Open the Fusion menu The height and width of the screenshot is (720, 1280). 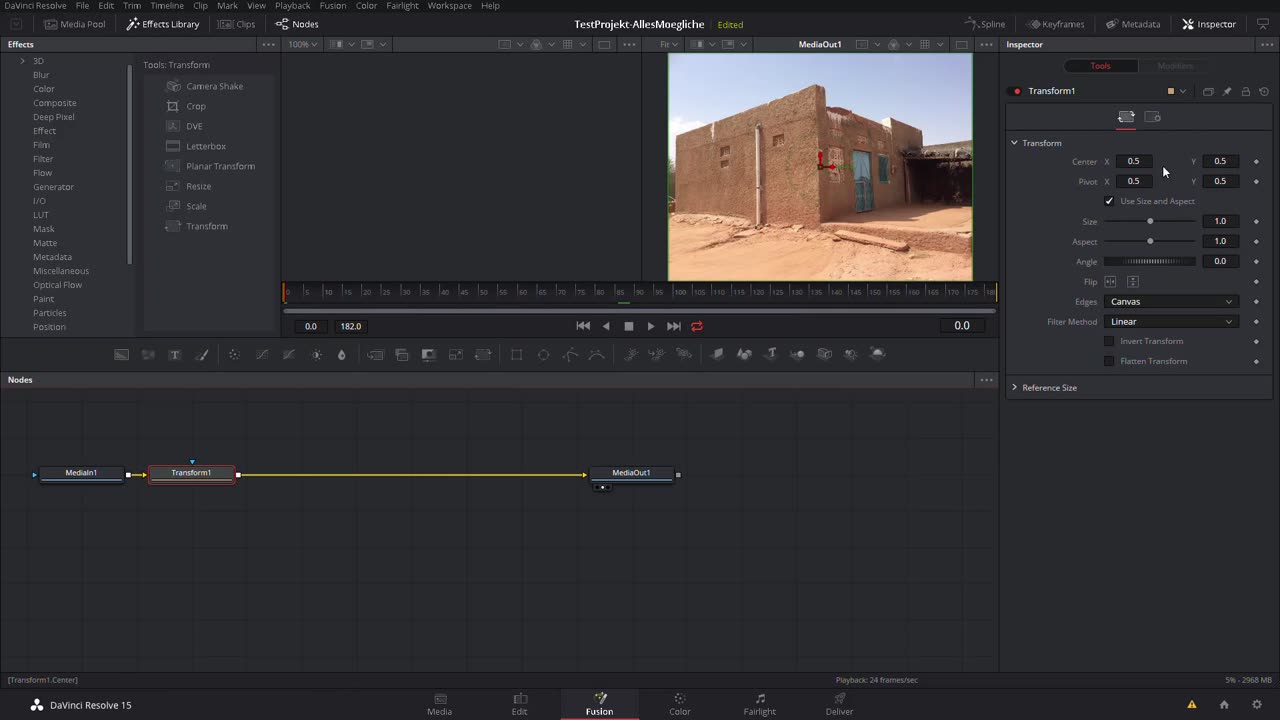(333, 6)
